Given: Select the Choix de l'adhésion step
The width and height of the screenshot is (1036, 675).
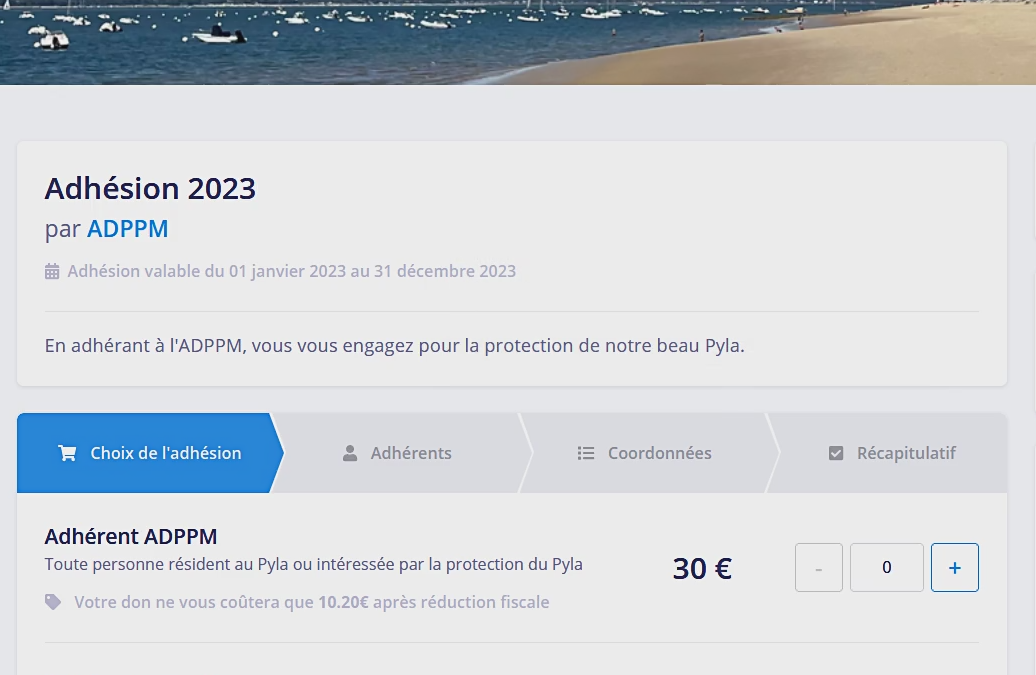Looking at the screenshot, I should (x=150, y=453).
